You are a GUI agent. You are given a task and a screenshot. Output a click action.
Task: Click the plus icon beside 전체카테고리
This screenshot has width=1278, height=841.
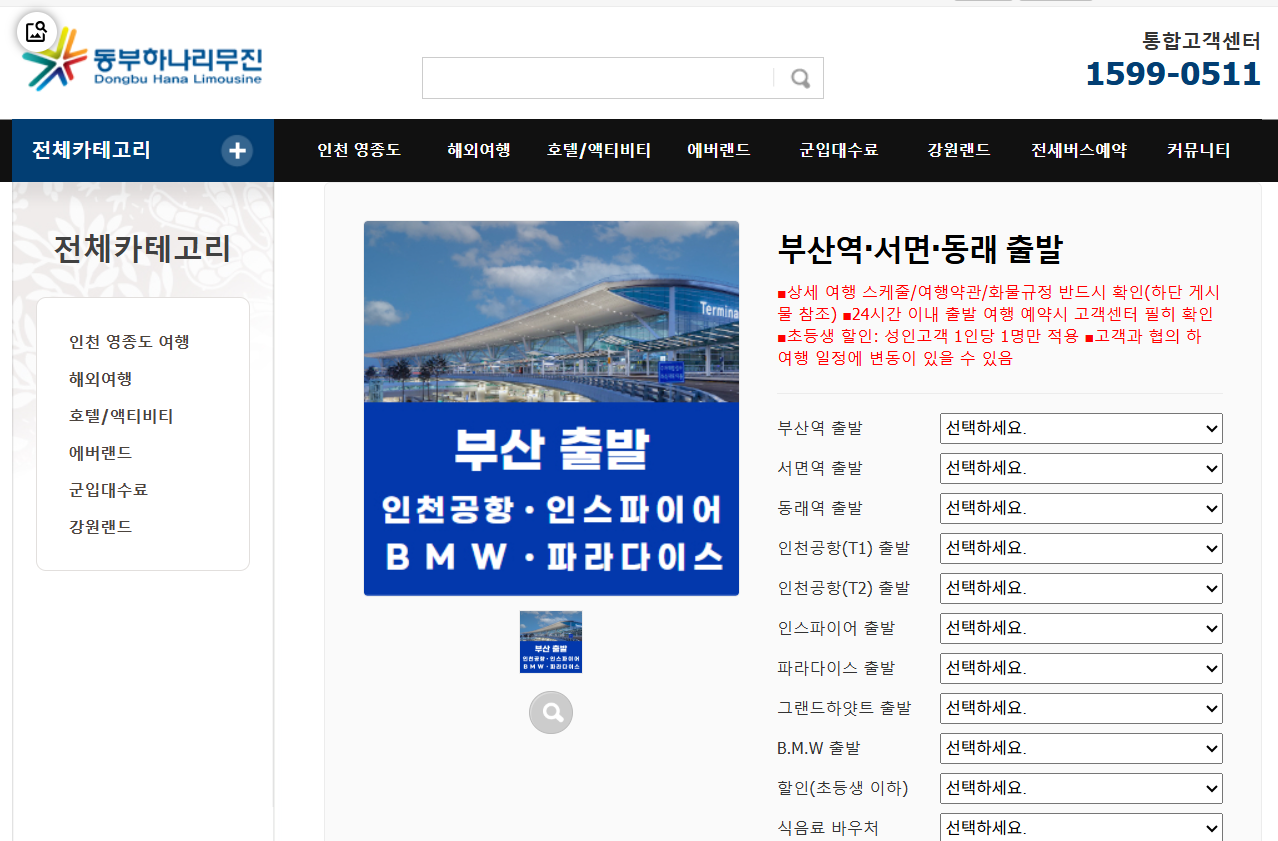point(237,151)
